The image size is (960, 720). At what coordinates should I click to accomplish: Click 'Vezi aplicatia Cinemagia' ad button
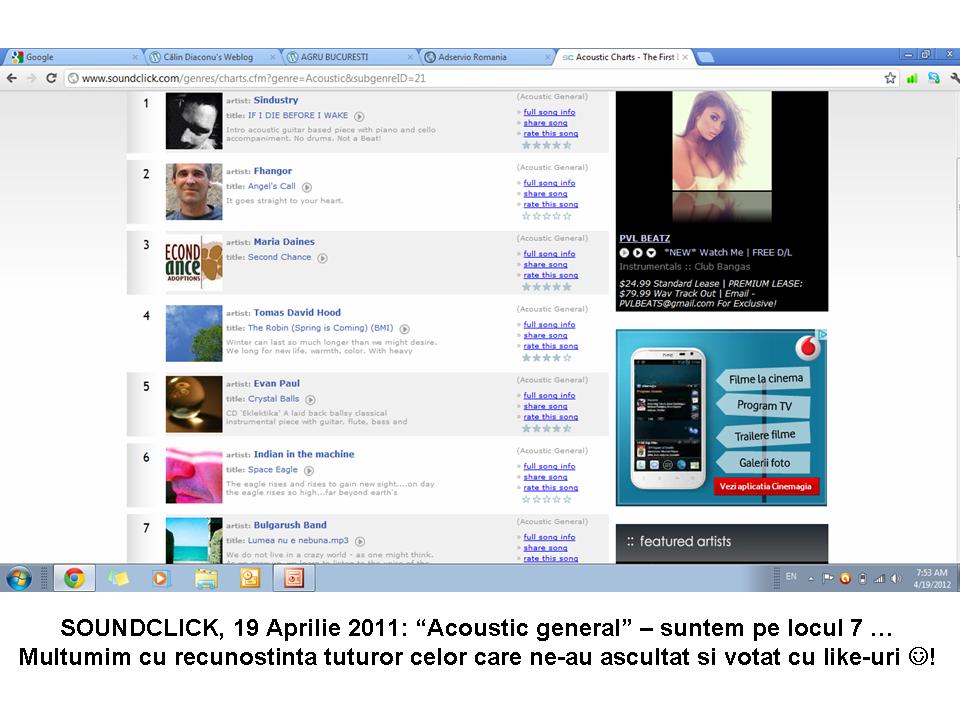point(766,486)
